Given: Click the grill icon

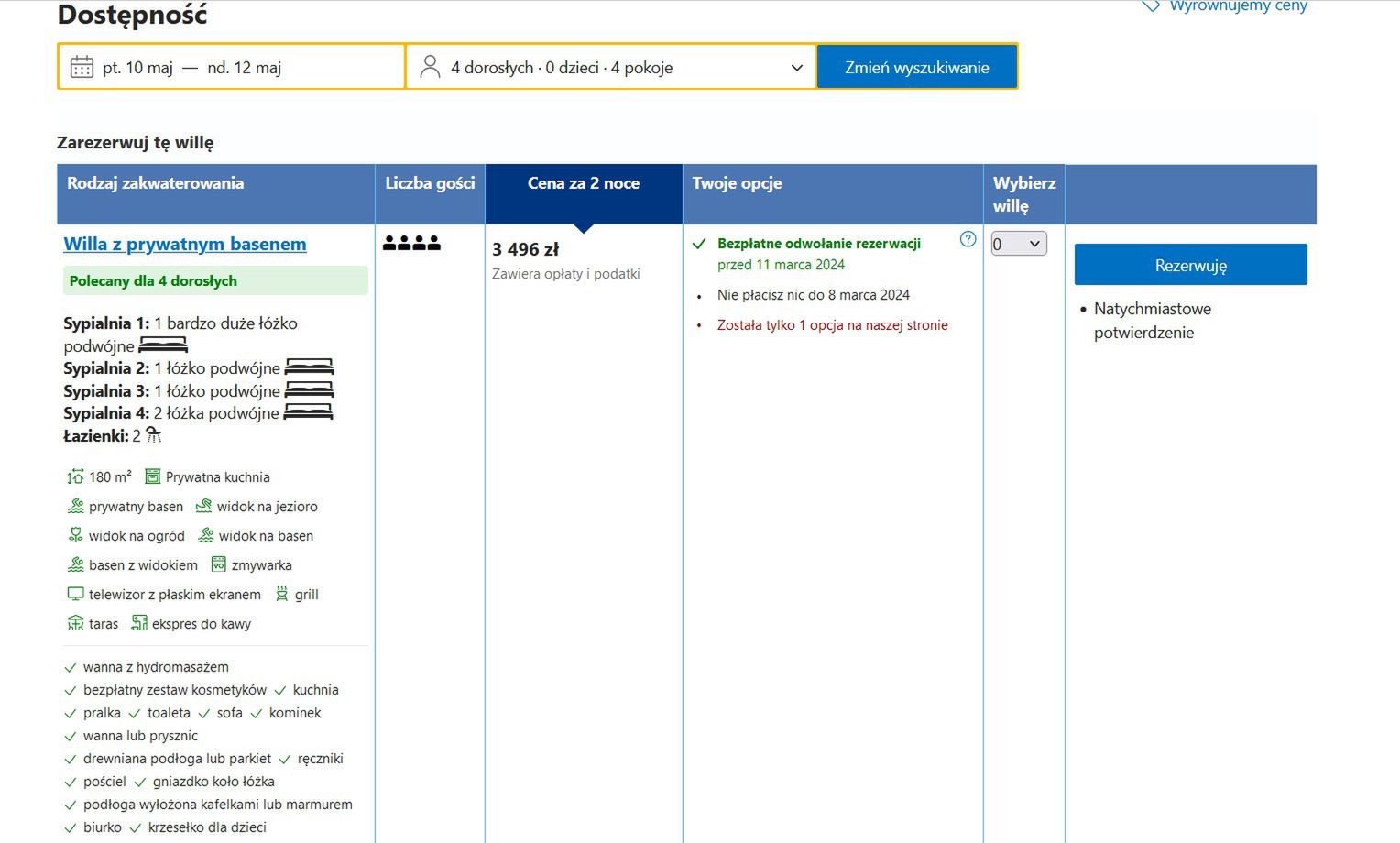Looking at the screenshot, I should click(x=281, y=594).
